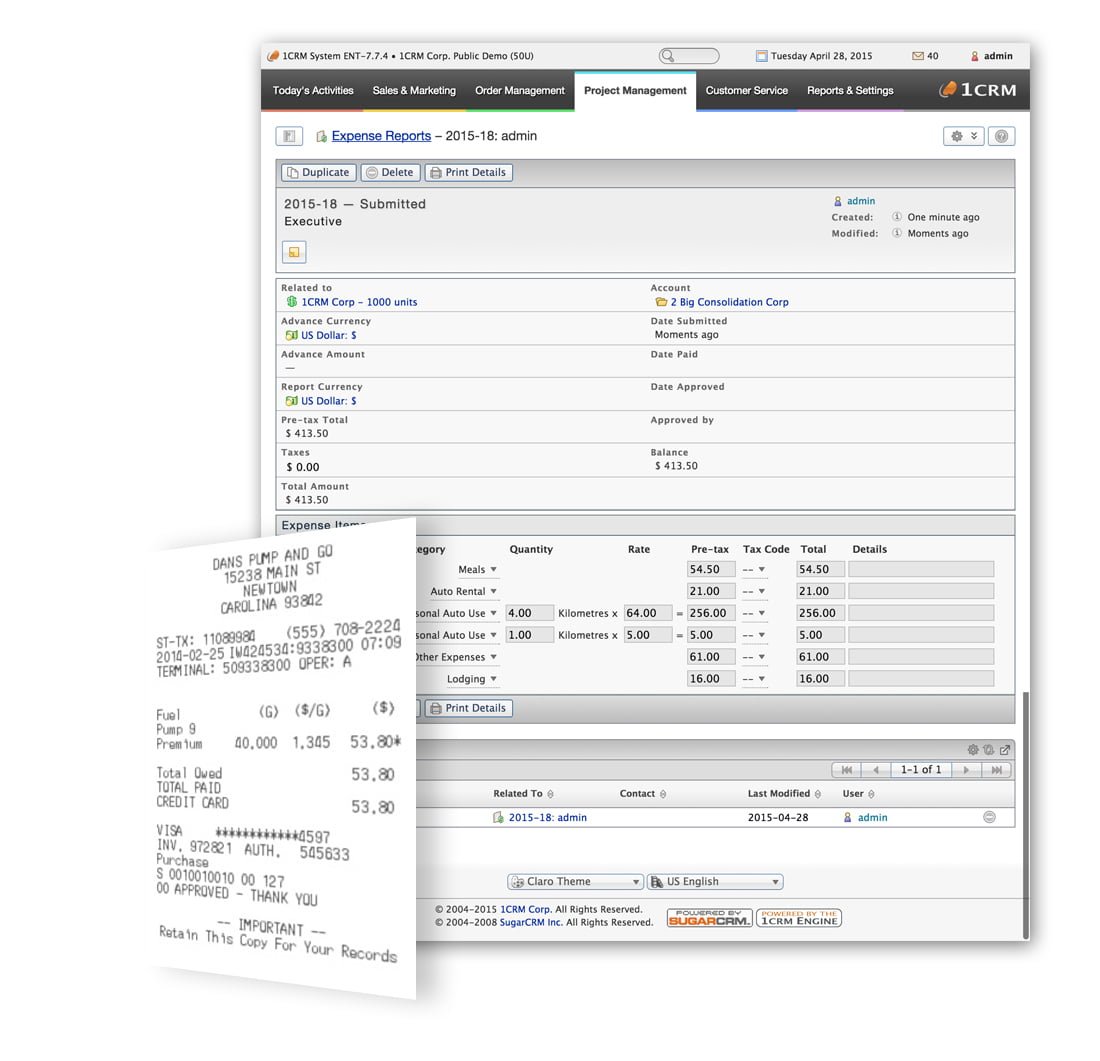Click the quantity field showing 4.00
Viewport: 1100px width, 1061px height.
click(x=530, y=613)
